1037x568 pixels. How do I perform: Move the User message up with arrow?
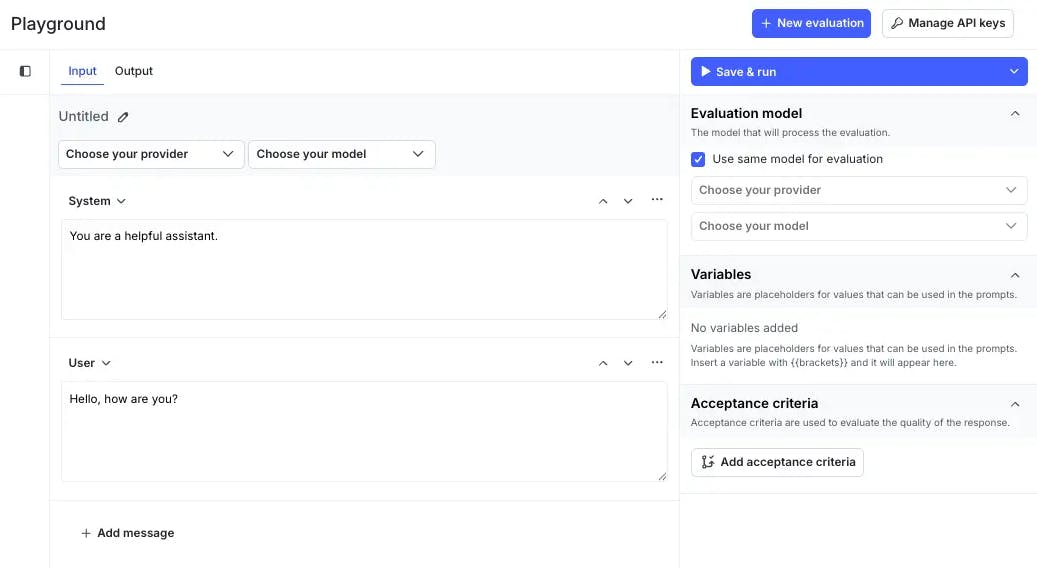[x=603, y=363]
